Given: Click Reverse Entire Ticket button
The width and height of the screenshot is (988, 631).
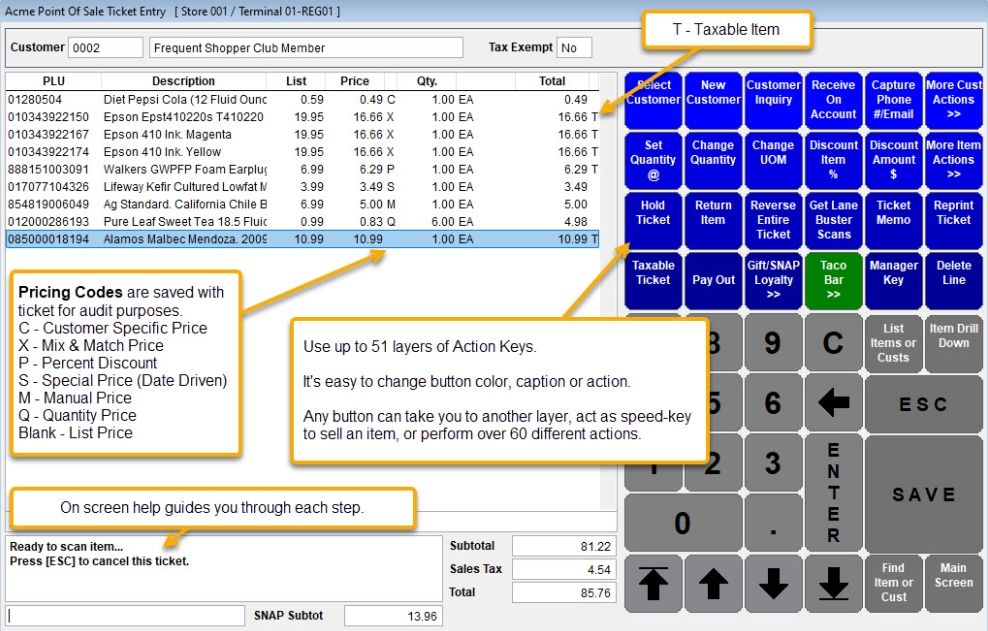Looking at the screenshot, I should (x=773, y=220).
